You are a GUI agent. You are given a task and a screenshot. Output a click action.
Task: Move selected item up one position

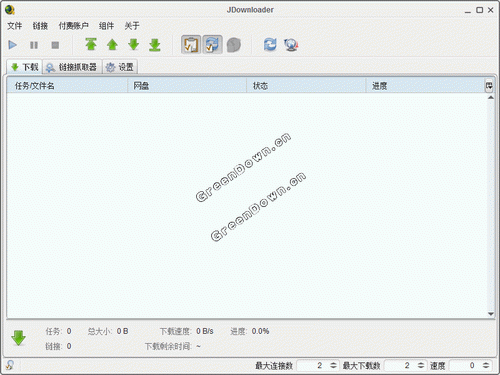[112, 44]
